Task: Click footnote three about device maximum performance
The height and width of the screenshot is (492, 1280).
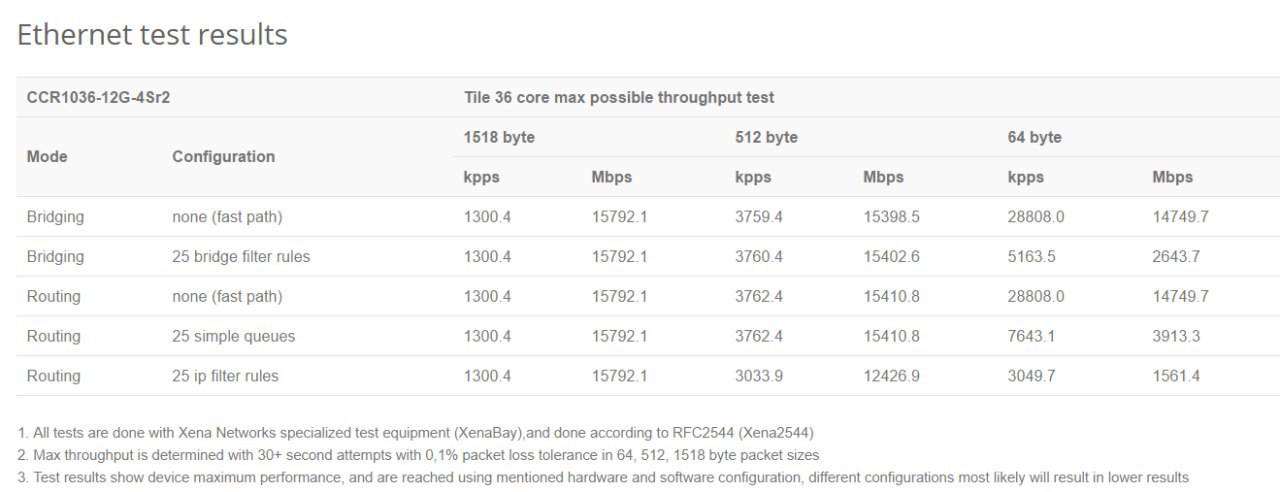Action: [x=603, y=477]
